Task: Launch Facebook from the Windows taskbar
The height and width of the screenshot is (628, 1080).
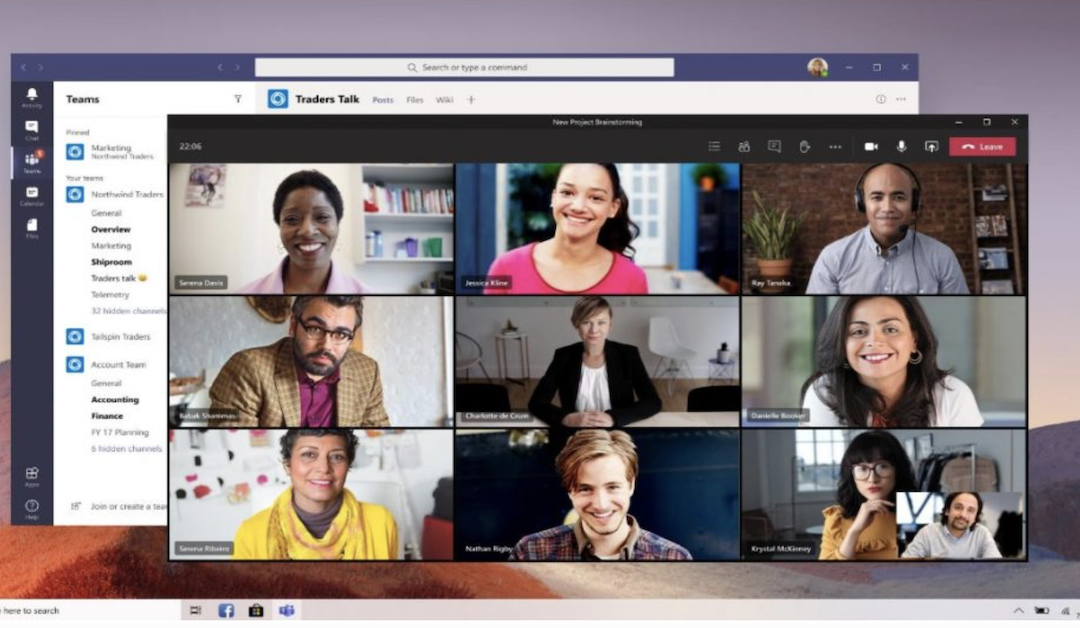Action: click(x=225, y=610)
